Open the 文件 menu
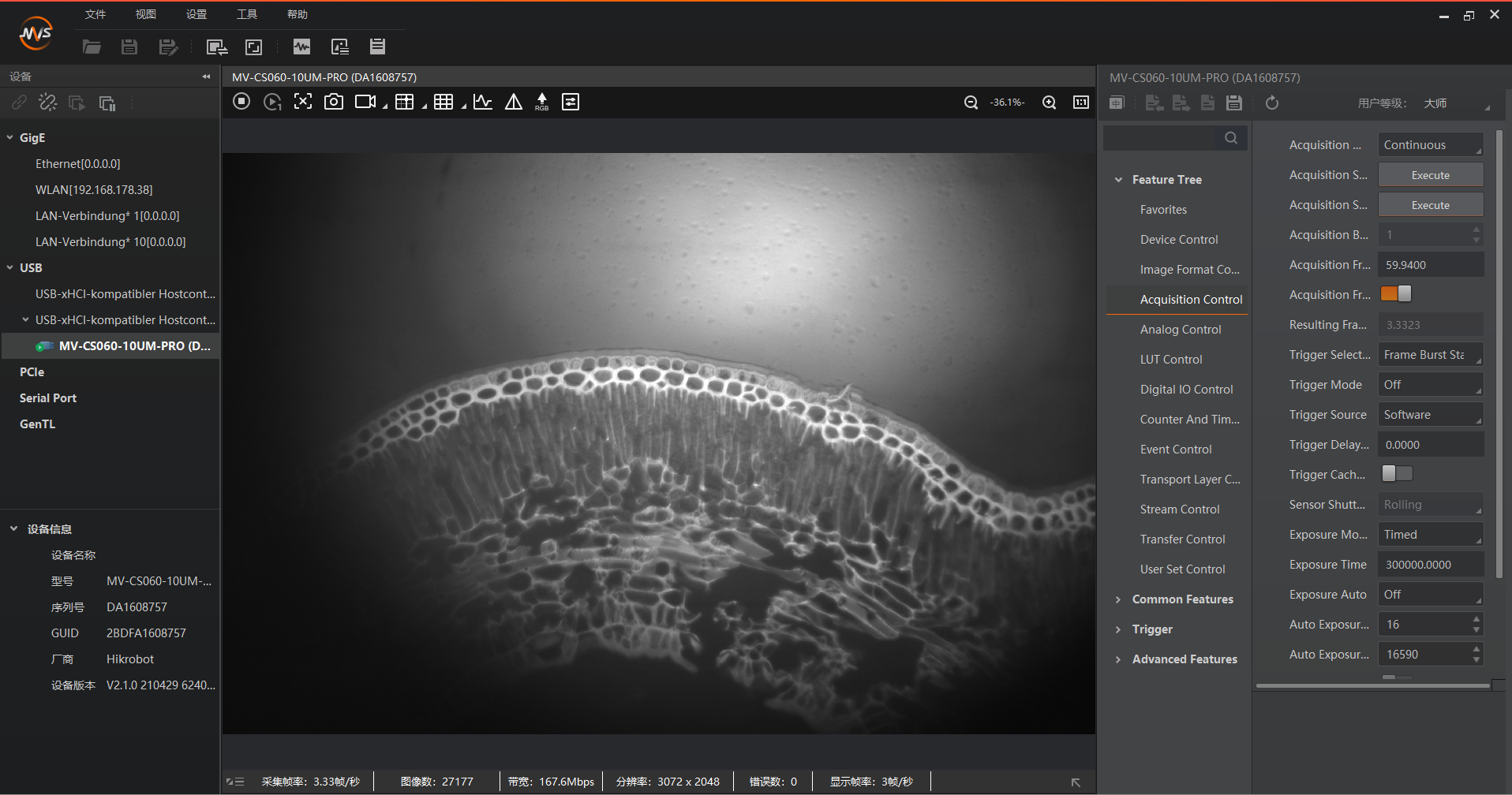Viewport: 1512px width, 795px height. [x=95, y=14]
